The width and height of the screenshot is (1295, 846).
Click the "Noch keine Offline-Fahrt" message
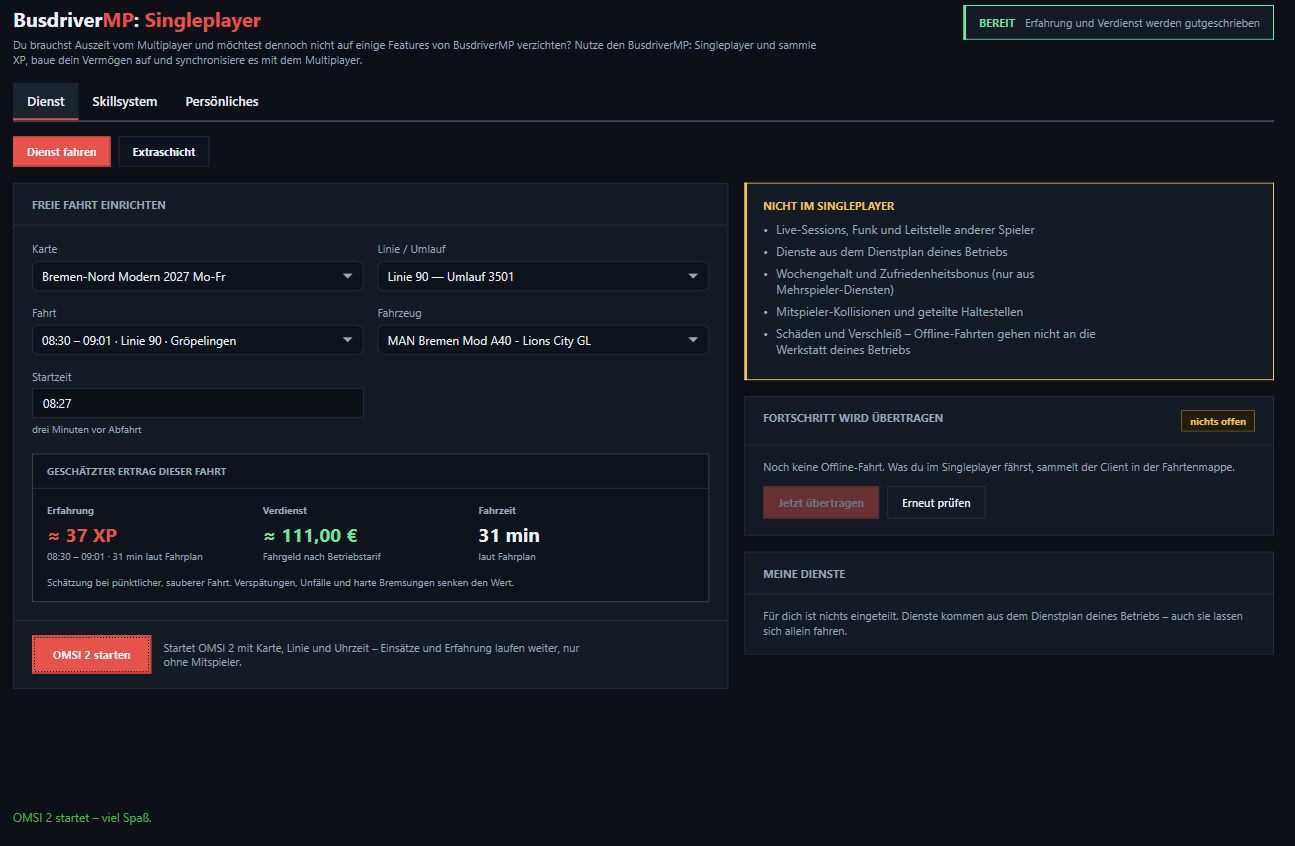tap(998, 467)
